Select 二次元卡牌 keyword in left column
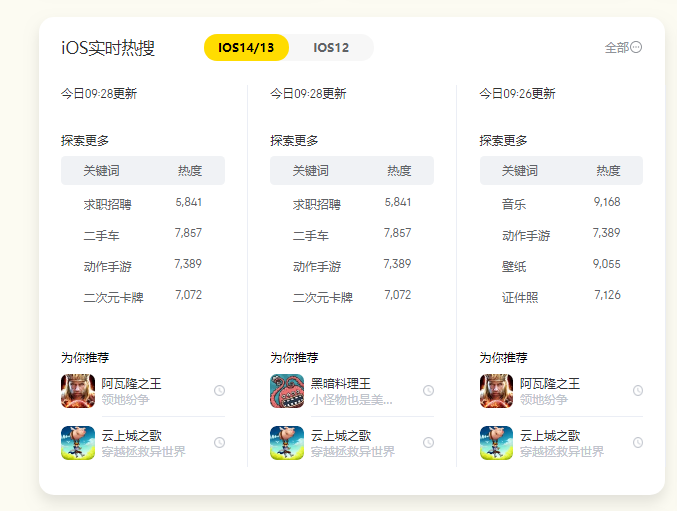 (x=114, y=297)
